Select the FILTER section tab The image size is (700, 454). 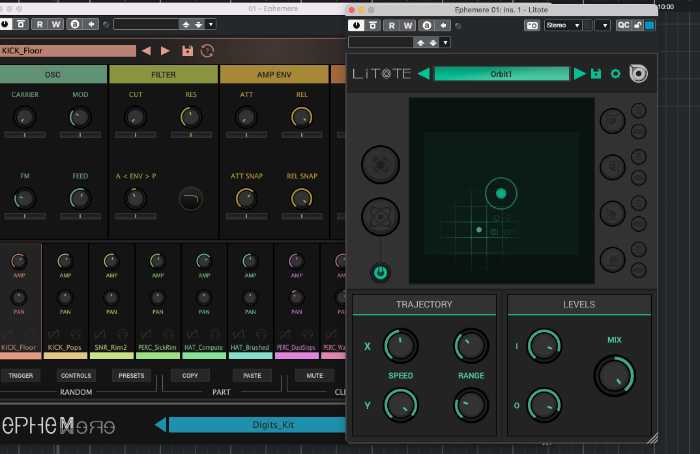(x=163, y=75)
